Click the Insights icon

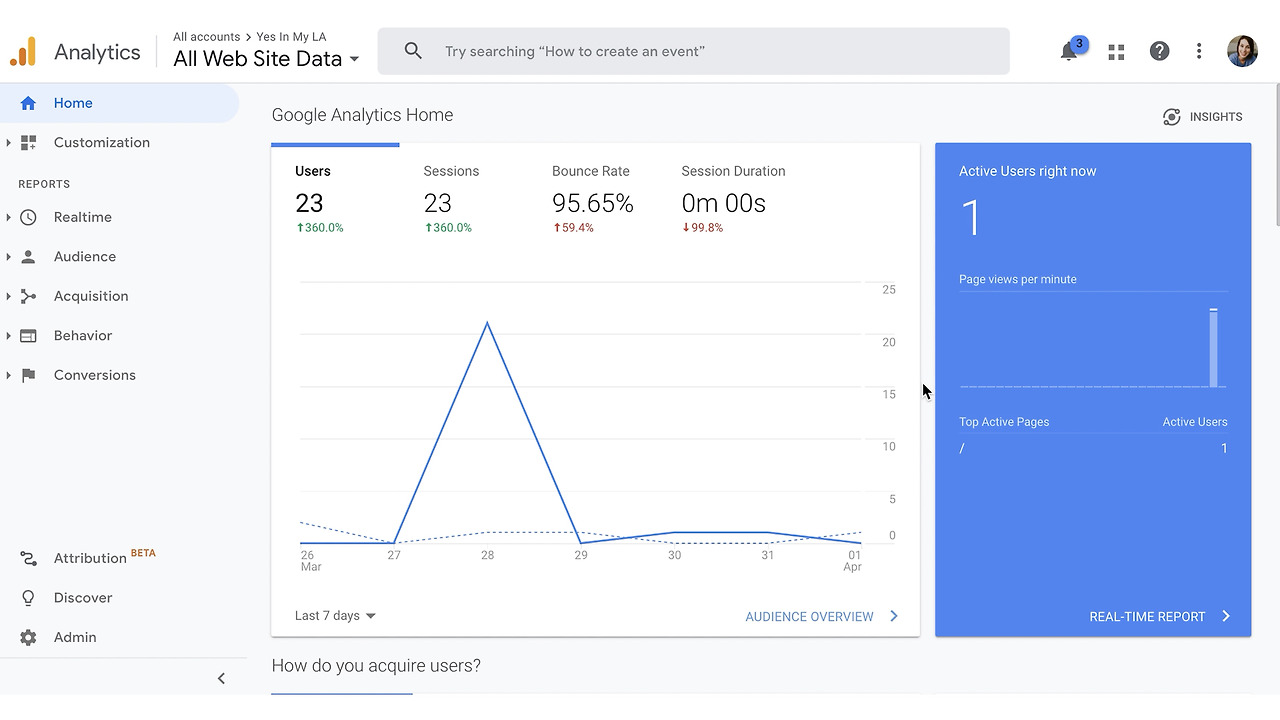tap(1172, 117)
